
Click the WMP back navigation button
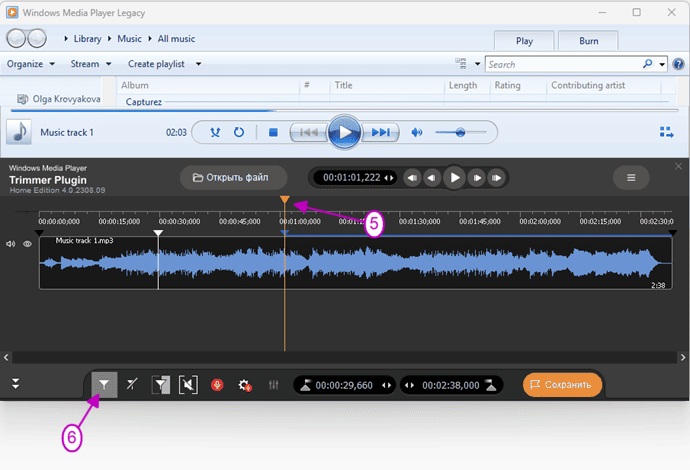tap(16, 39)
